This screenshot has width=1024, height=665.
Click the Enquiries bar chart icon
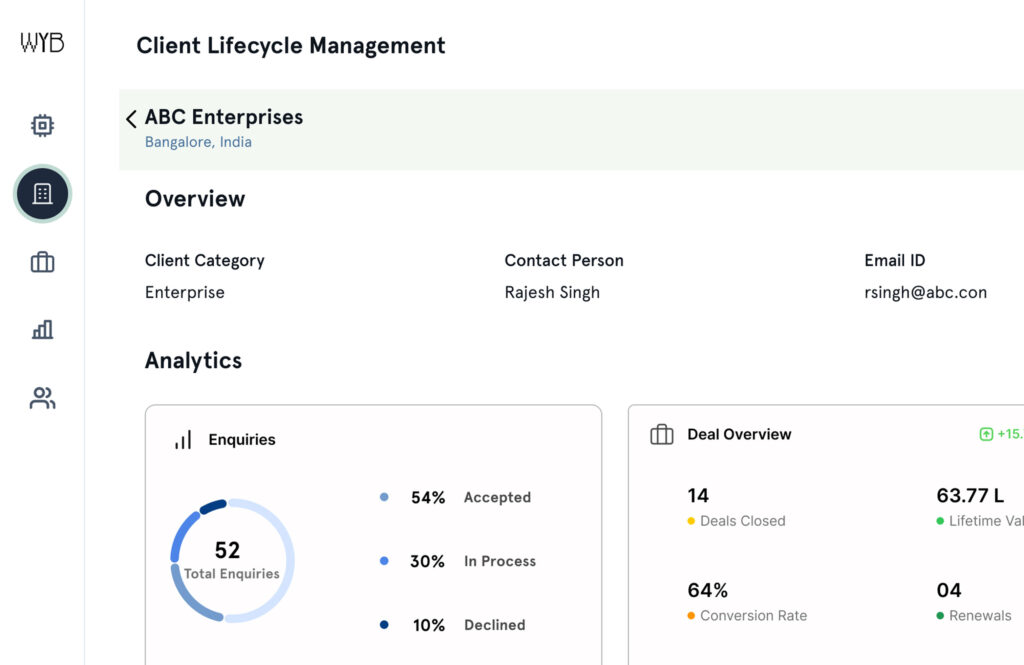(183, 440)
